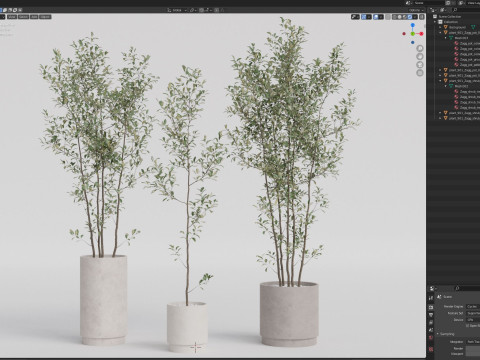Switch to material preview shading
Viewport: 480px width, 360px height.
click(405, 17)
